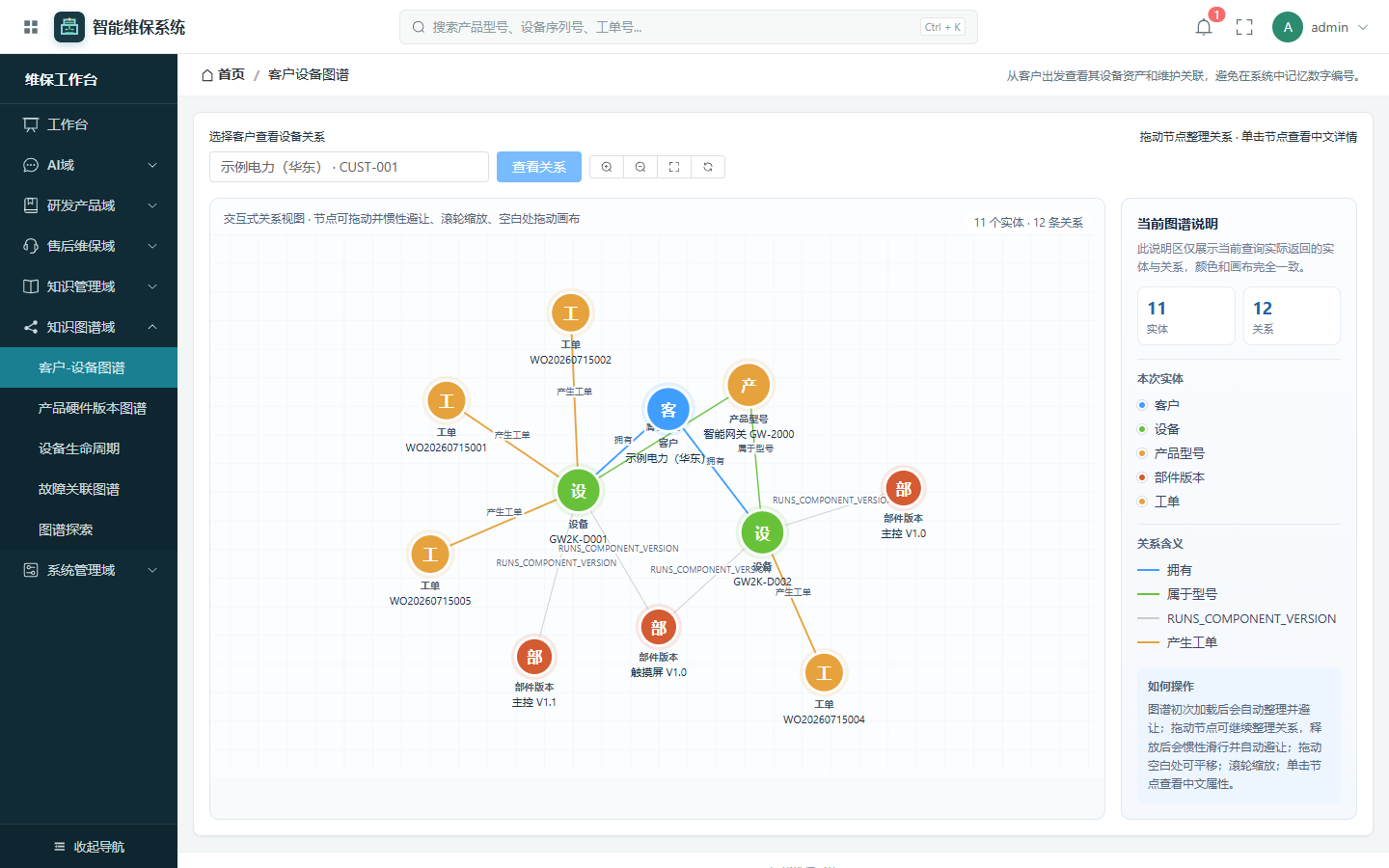Click 收起导航 to collapse sidebar

coord(89,847)
